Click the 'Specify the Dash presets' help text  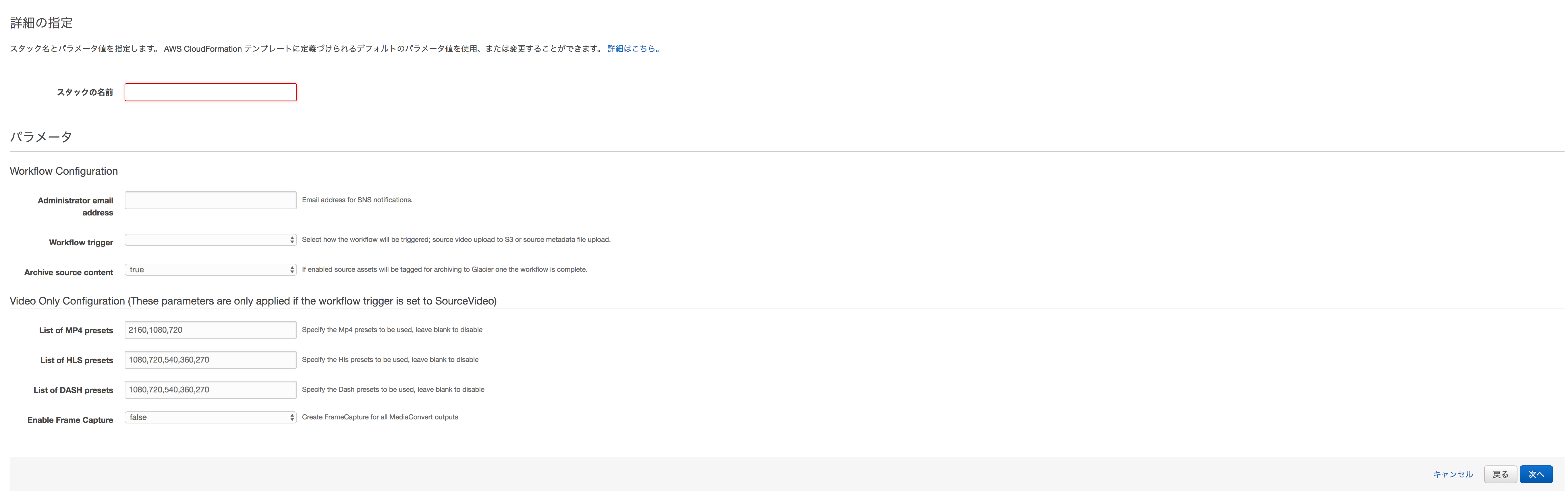pyautogui.click(x=393, y=390)
